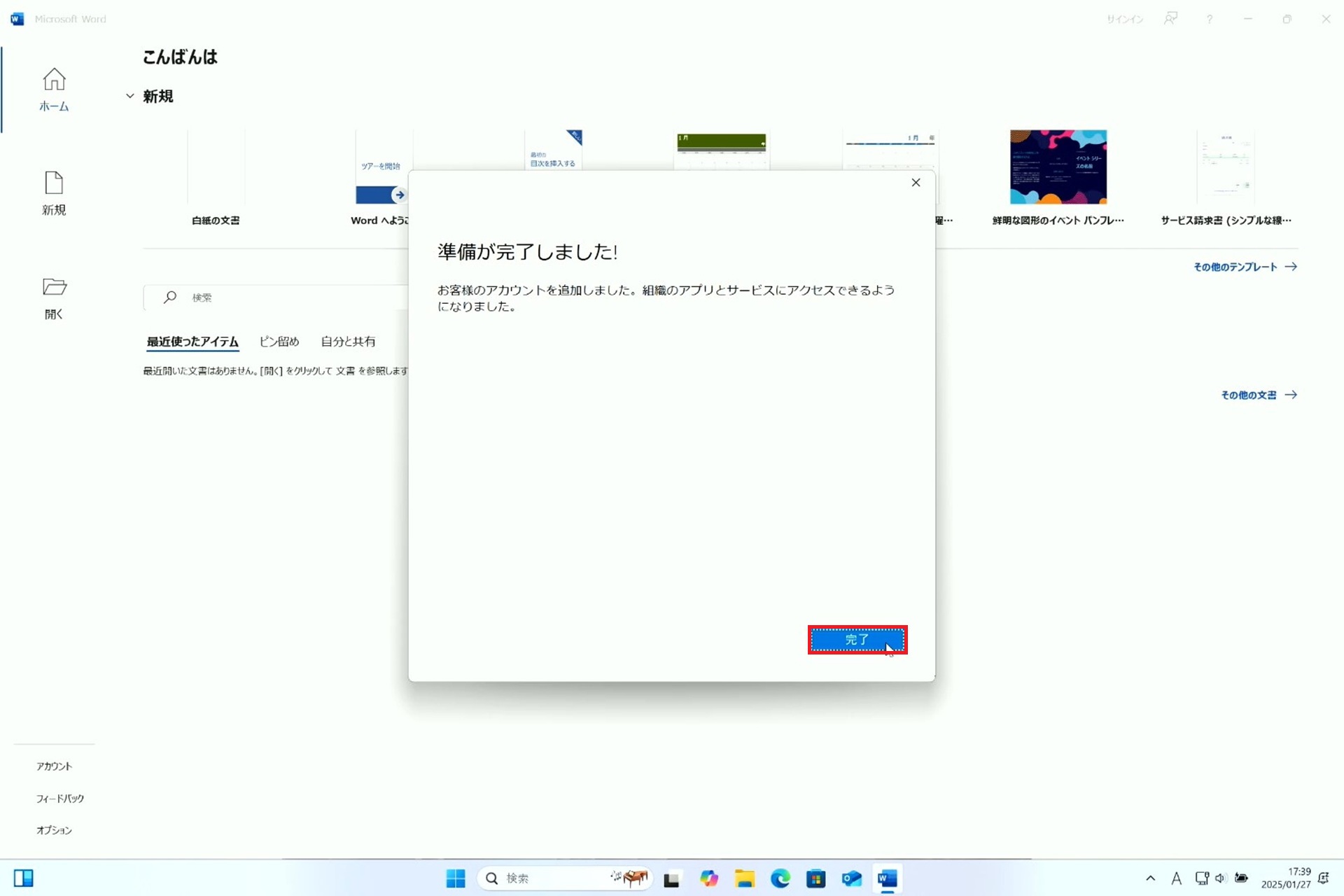Open the help question mark icon
The height and width of the screenshot is (896, 1344).
[1209, 20]
